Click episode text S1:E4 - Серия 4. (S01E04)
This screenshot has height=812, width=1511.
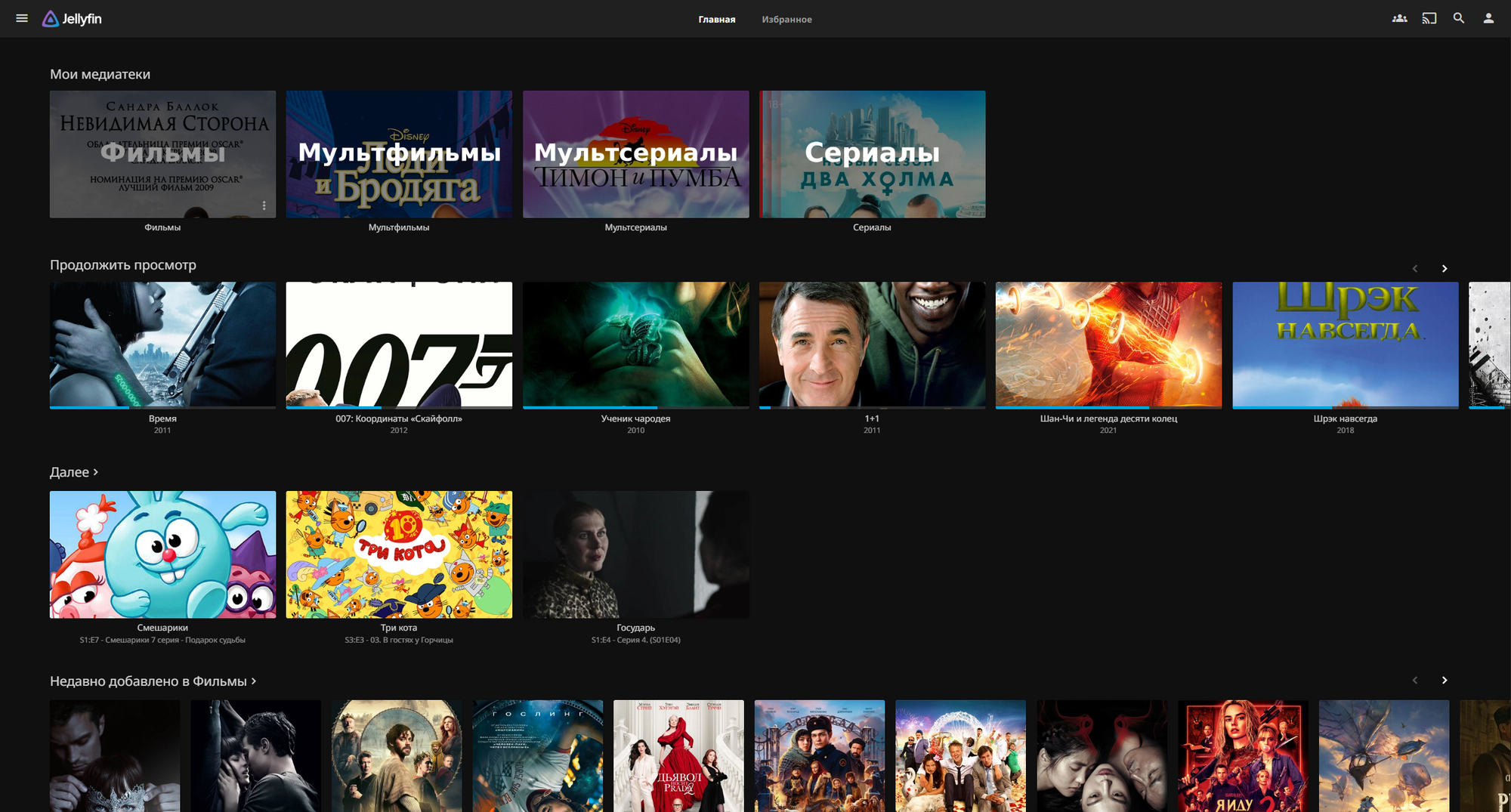[x=636, y=640]
